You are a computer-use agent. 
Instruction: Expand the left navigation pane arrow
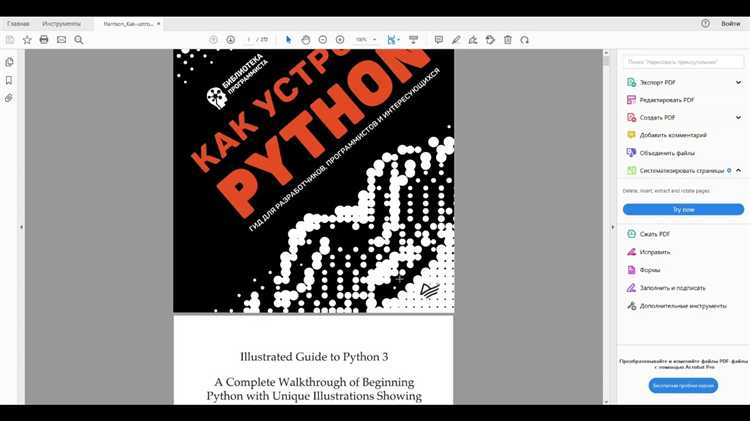pos(21,227)
